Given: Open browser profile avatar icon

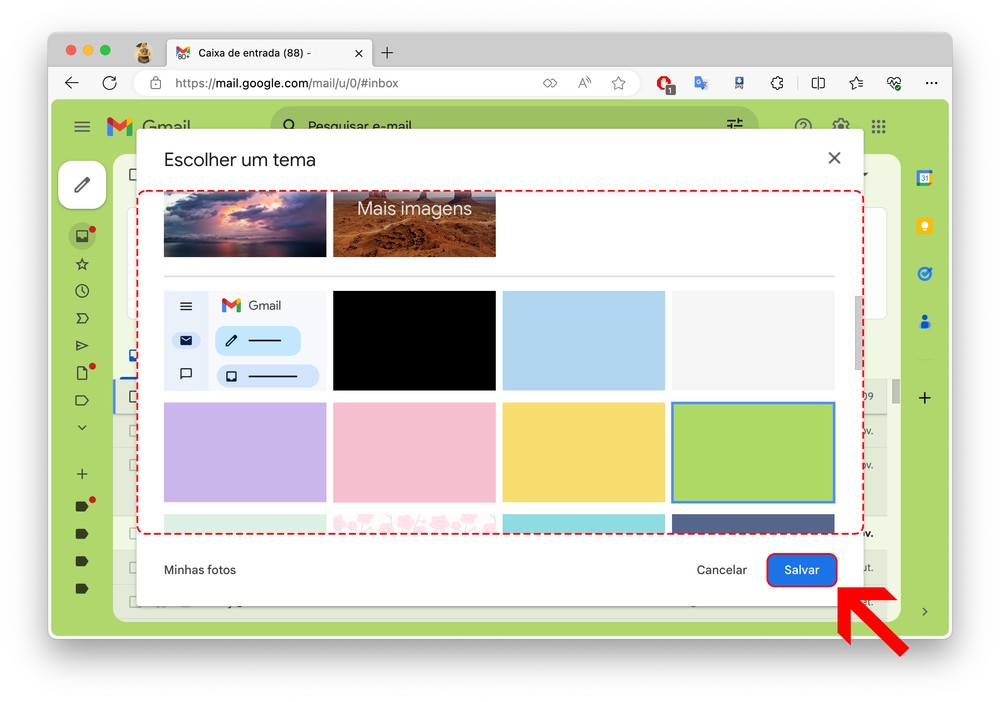Looking at the screenshot, I should pyautogui.click(x=143, y=53).
